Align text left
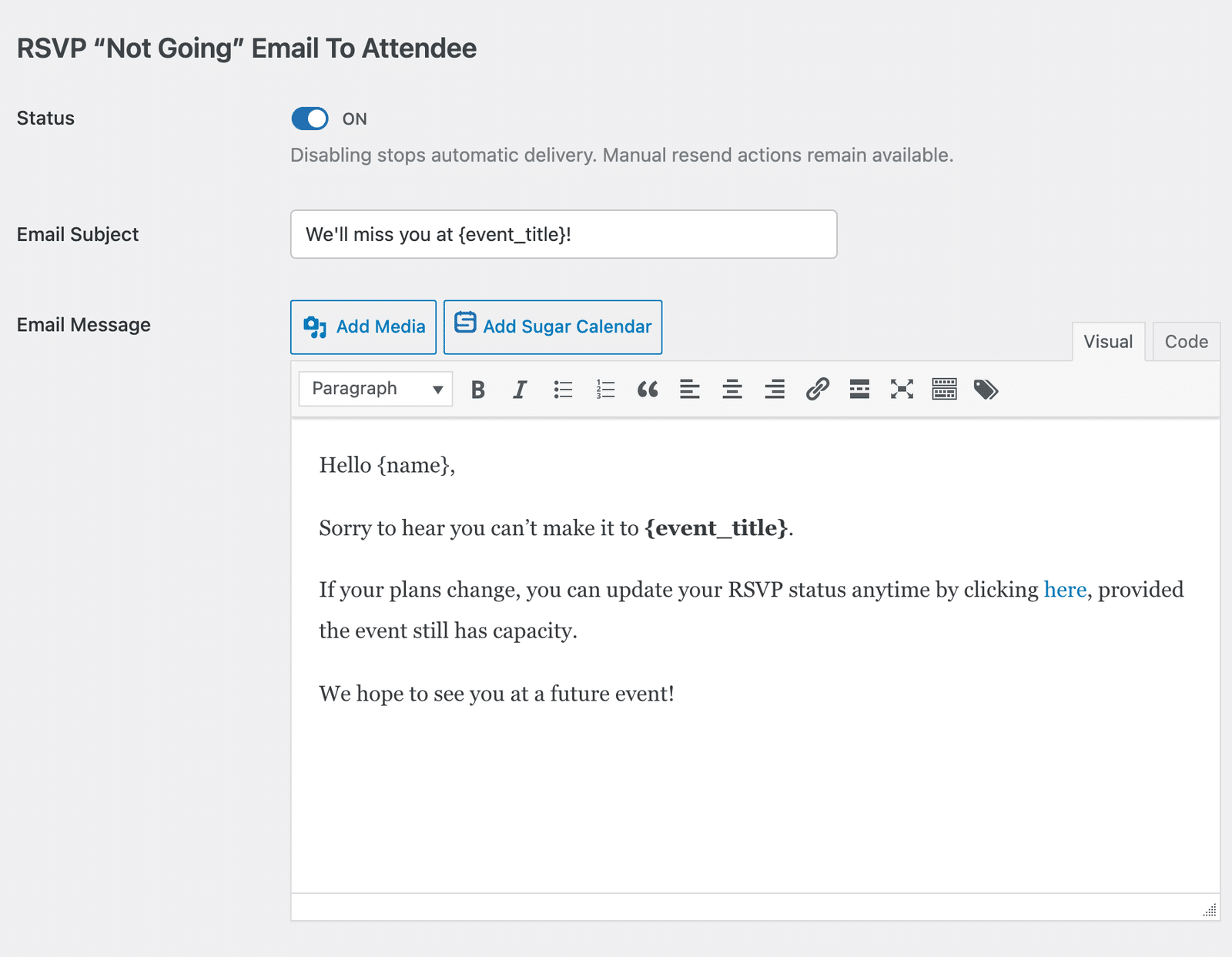 tap(690, 390)
